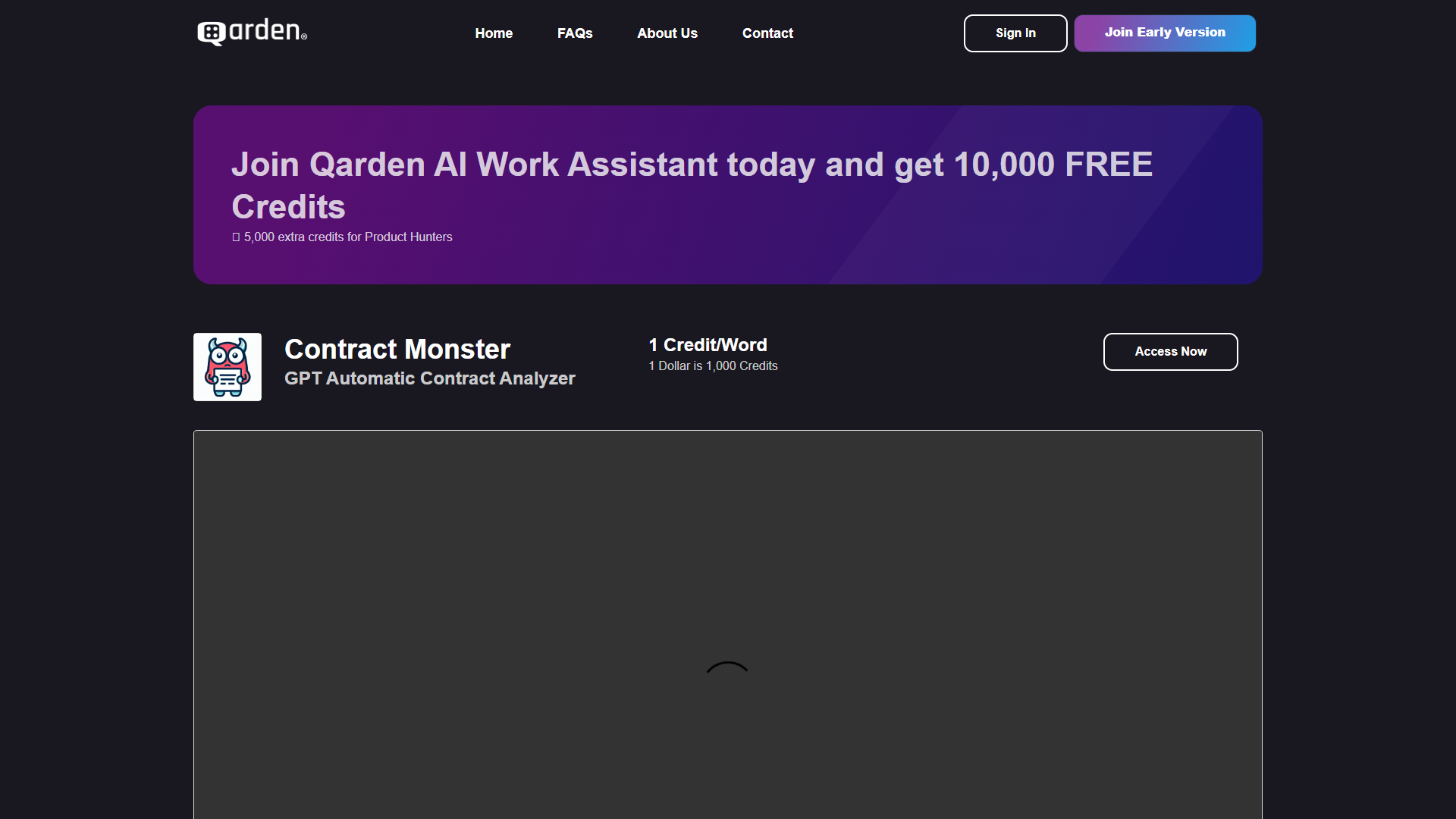Select the Contact nav link
This screenshot has width=1456, height=819.
(x=767, y=33)
